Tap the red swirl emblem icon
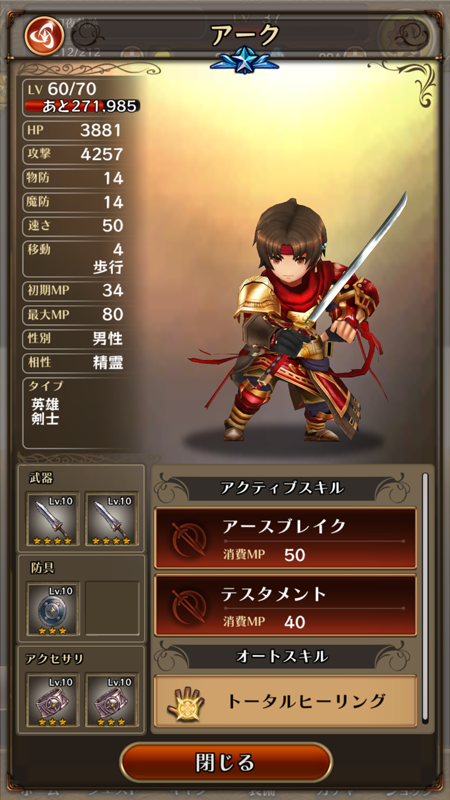This screenshot has width=450, height=800. 44,35
